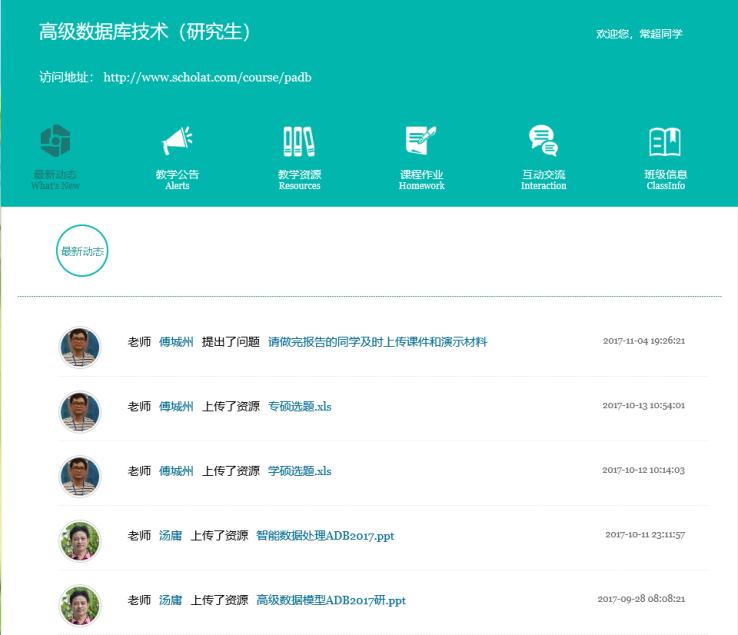Open the 学硕选题.xls resource link
Viewport: 738px width, 635px height.
coord(299,471)
